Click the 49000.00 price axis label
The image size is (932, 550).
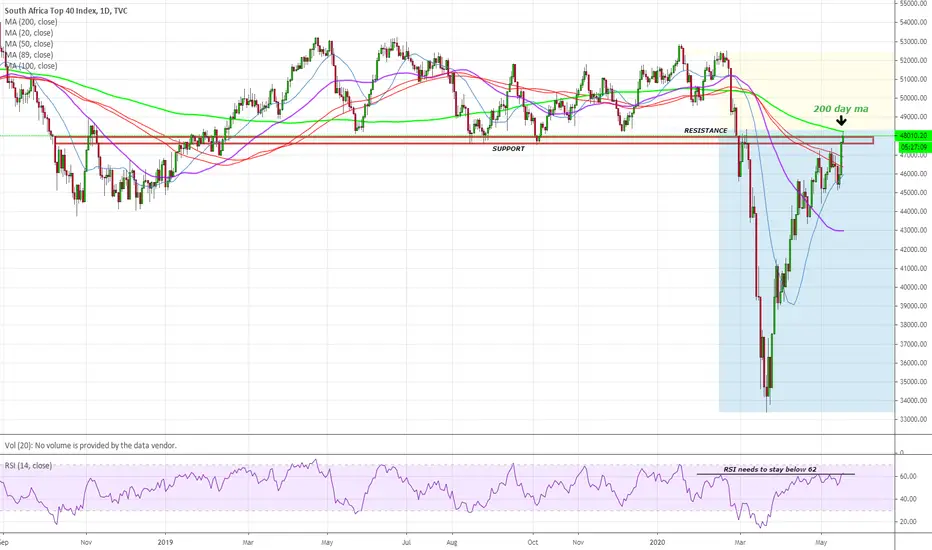tap(914, 117)
